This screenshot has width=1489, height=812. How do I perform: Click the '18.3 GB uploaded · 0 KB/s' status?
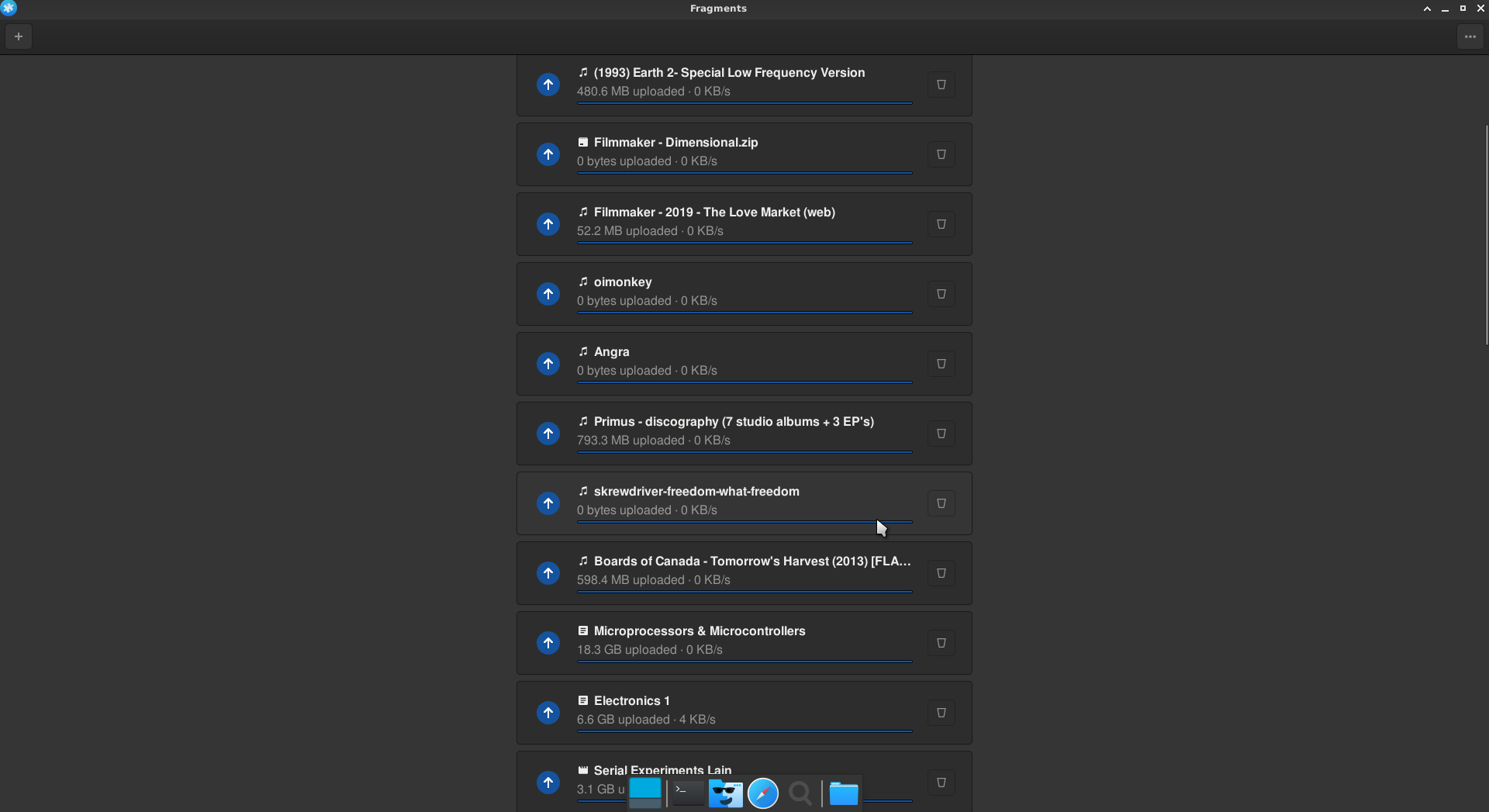[650, 650]
